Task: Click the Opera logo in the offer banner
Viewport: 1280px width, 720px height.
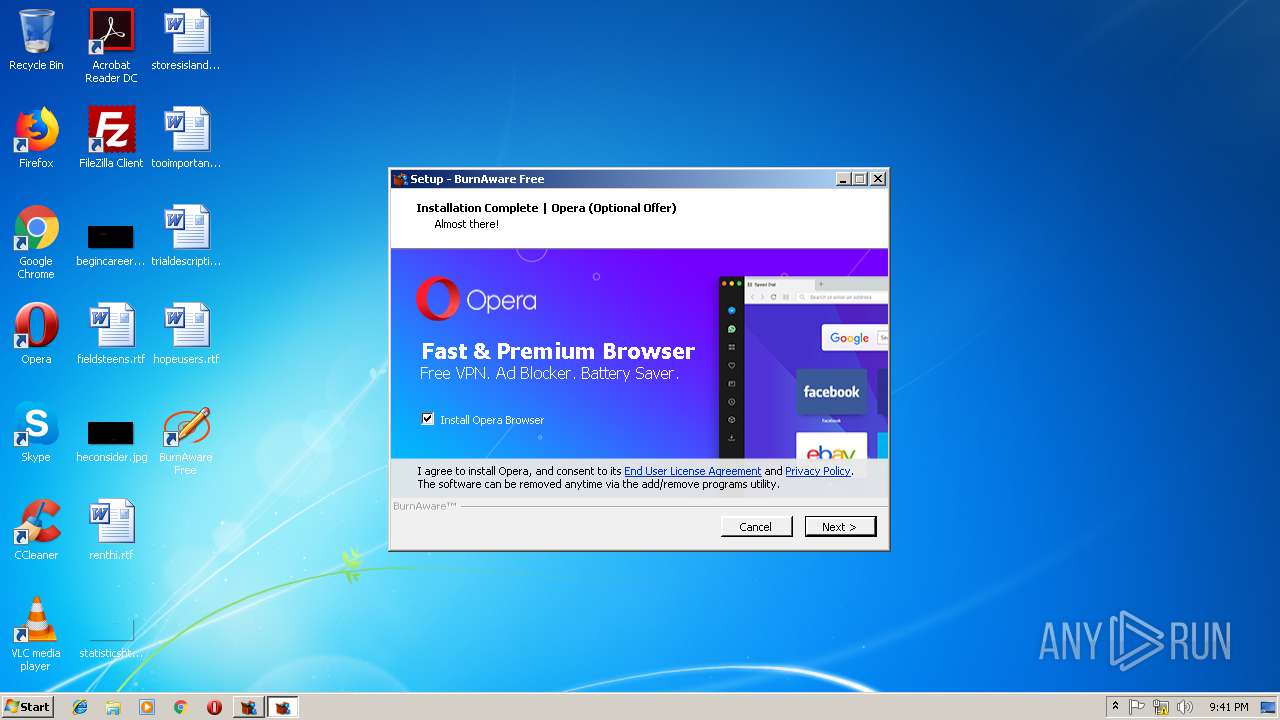Action: (x=476, y=299)
